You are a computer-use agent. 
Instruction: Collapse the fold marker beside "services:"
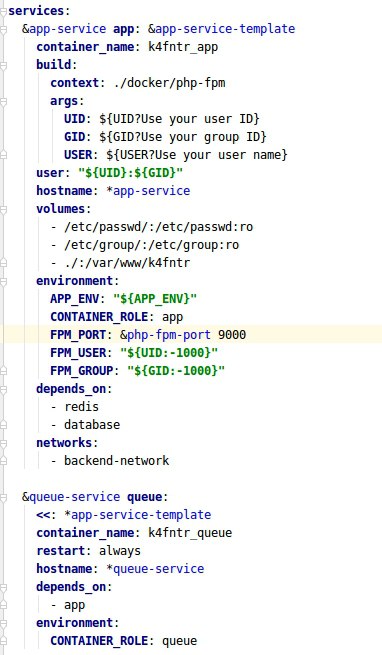point(3,11)
